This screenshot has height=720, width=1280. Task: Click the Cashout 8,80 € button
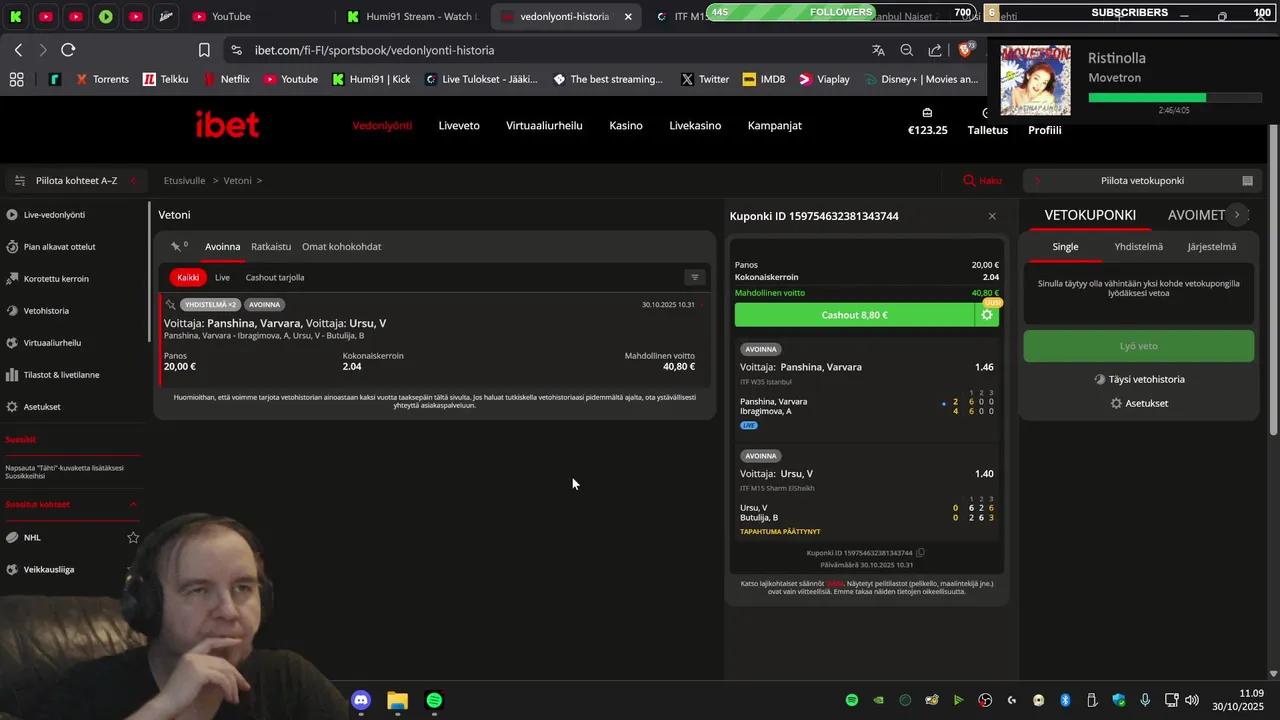855,315
